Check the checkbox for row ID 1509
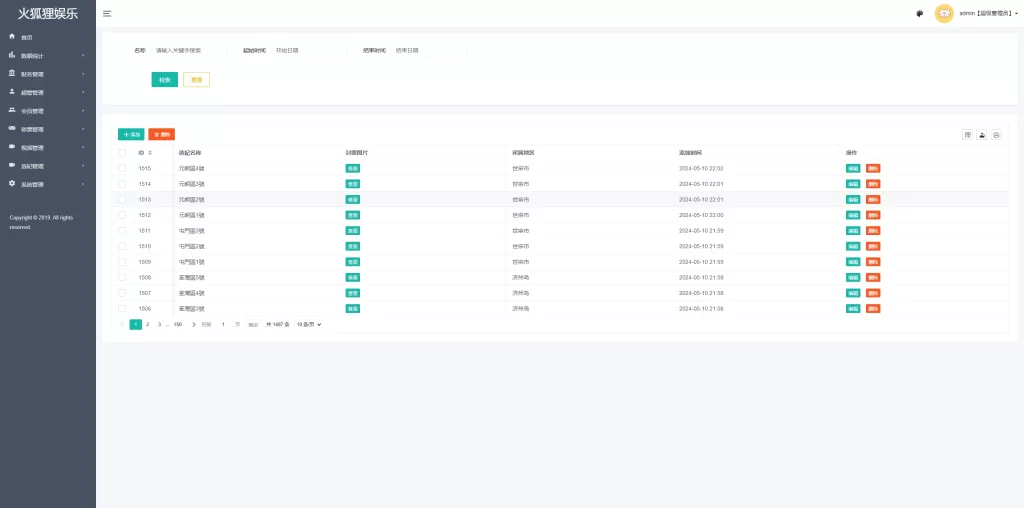The image size is (1024, 508). pyautogui.click(x=122, y=262)
